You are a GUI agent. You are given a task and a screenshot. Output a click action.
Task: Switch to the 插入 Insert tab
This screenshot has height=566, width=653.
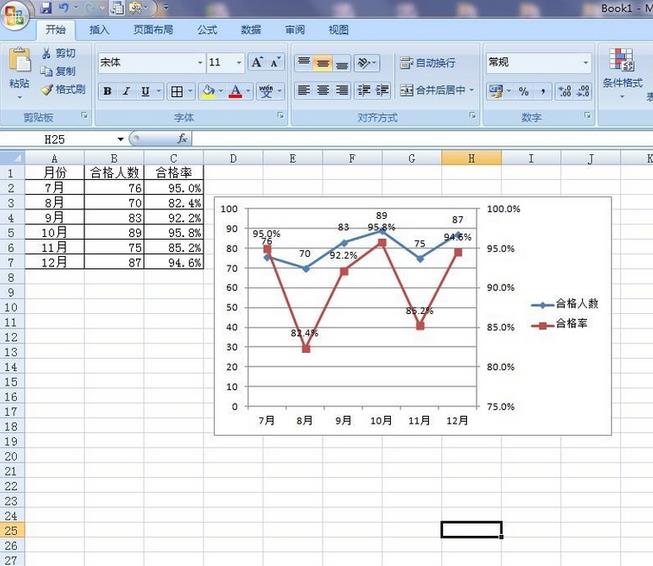[x=99, y=30]
